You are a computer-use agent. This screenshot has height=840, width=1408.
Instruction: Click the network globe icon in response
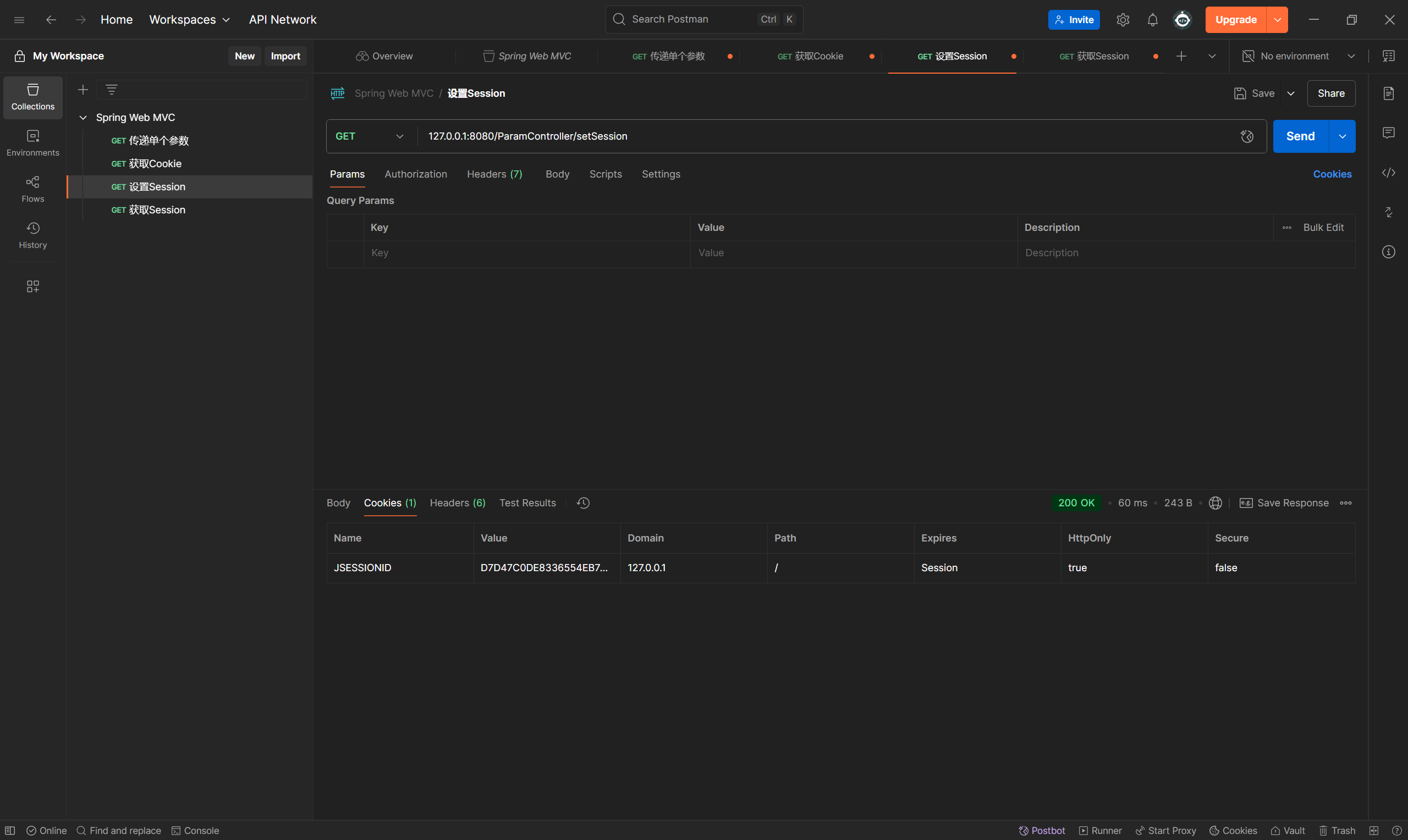point(1215,502)
